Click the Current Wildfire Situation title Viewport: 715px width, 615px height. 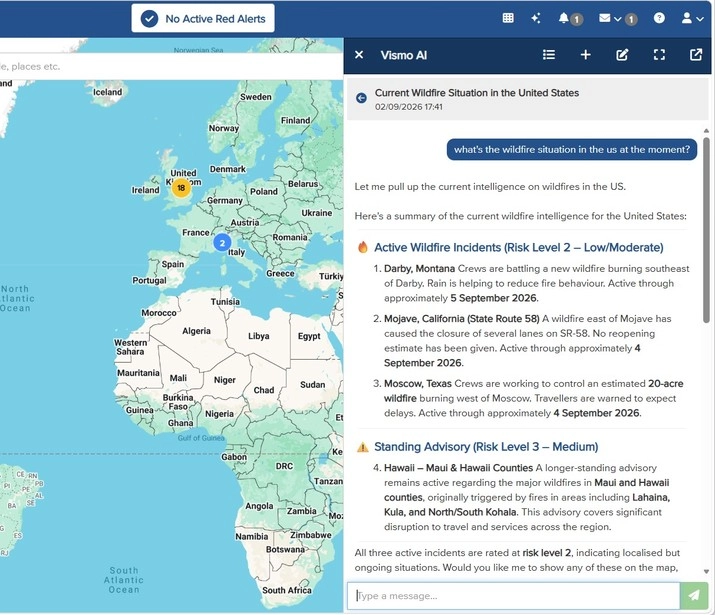click(x=477, y=93)
